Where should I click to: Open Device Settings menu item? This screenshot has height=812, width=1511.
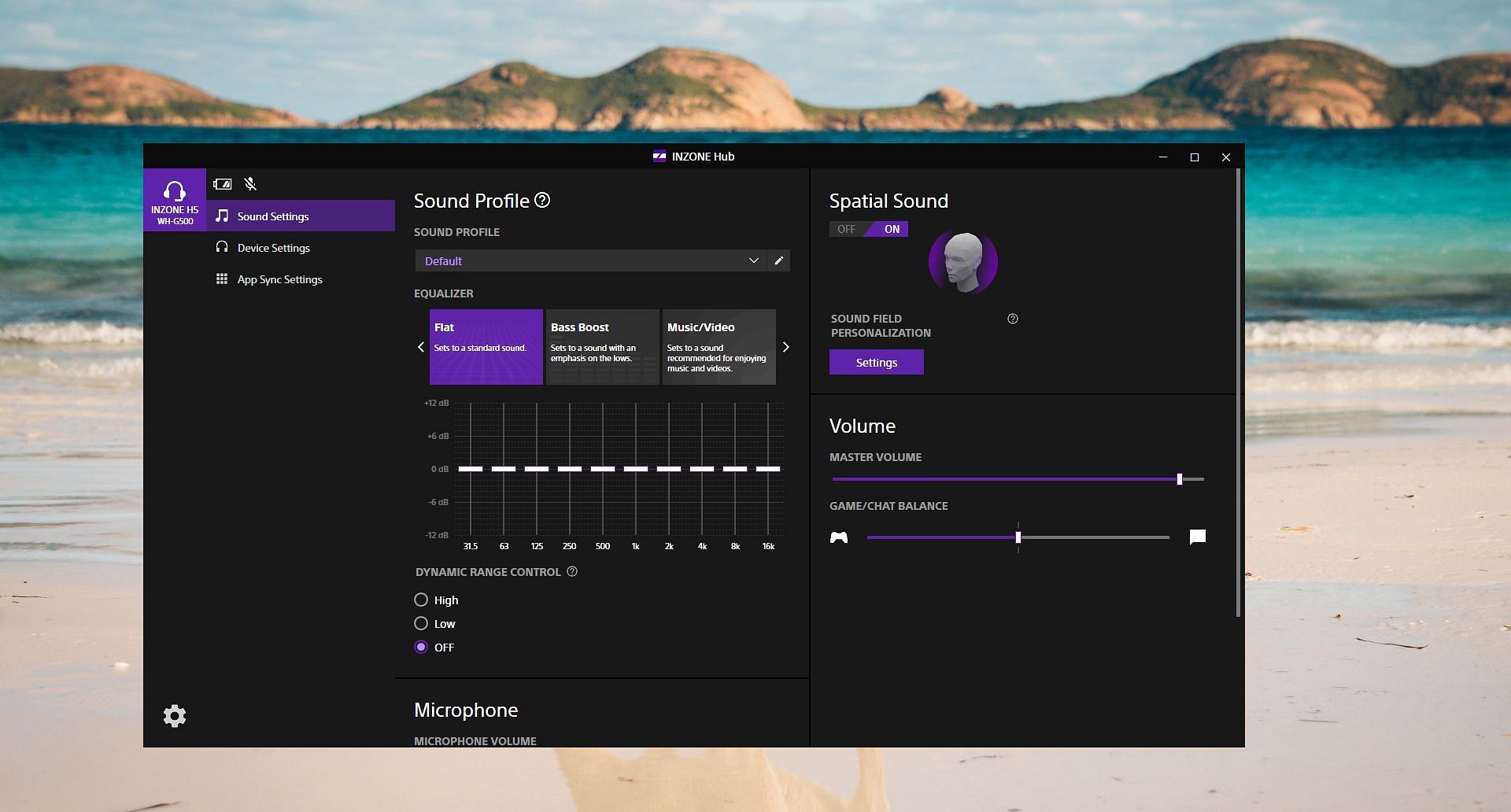click(x=273, y=248)
